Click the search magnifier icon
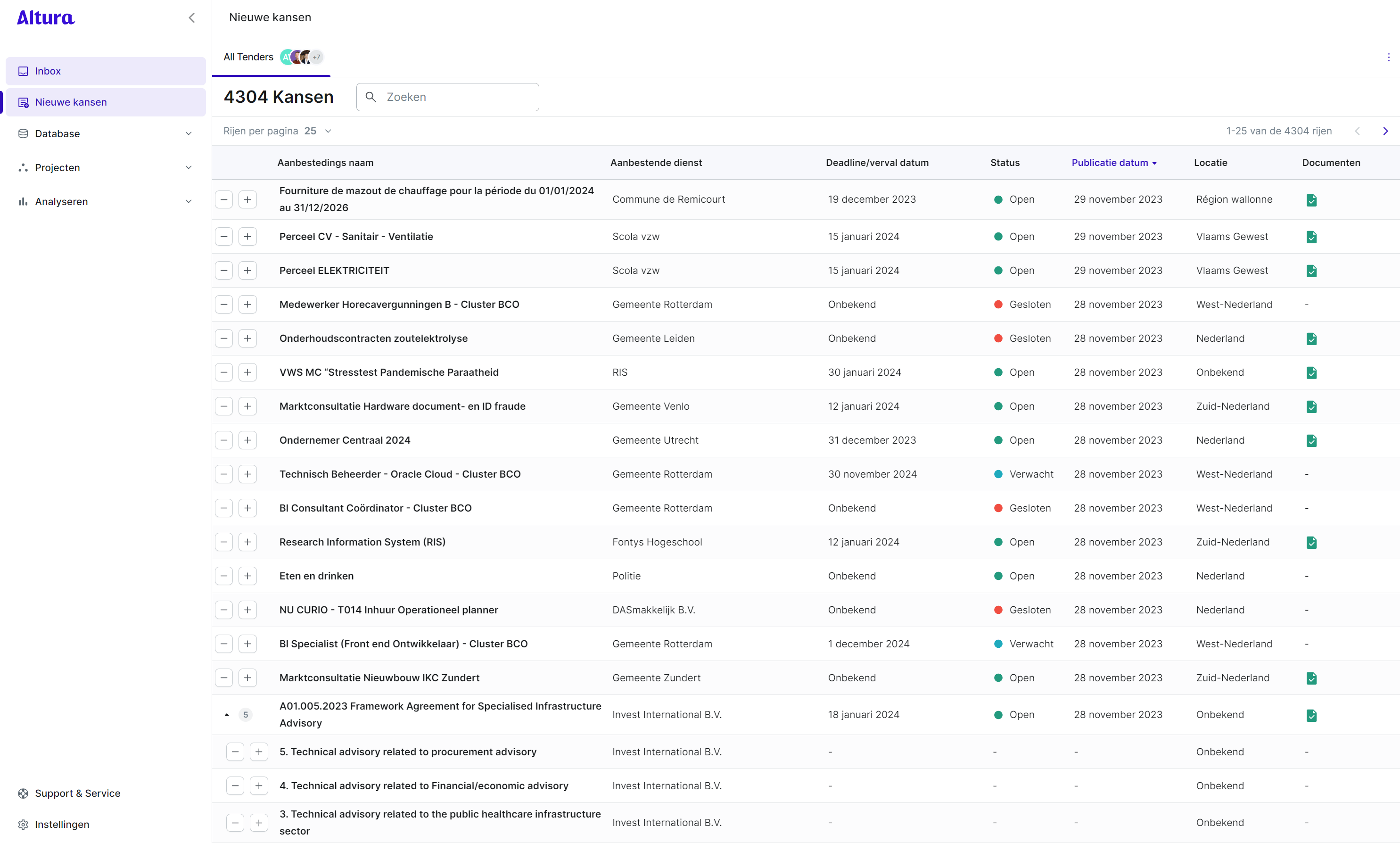Image resolution: width=1400 pixels, height=843 pixels. click(x=371, y=97)
